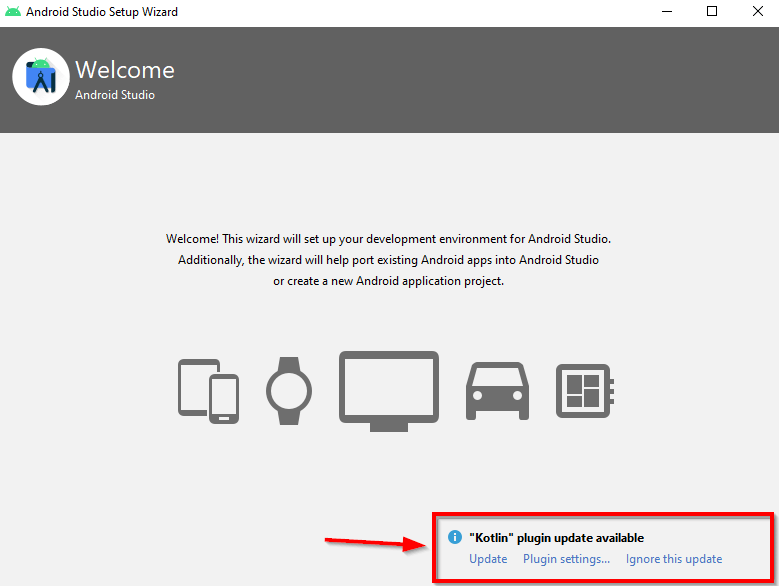Click the Android Things board icon
This screenshot has width=779, height=586.
[x=585, y=391]
